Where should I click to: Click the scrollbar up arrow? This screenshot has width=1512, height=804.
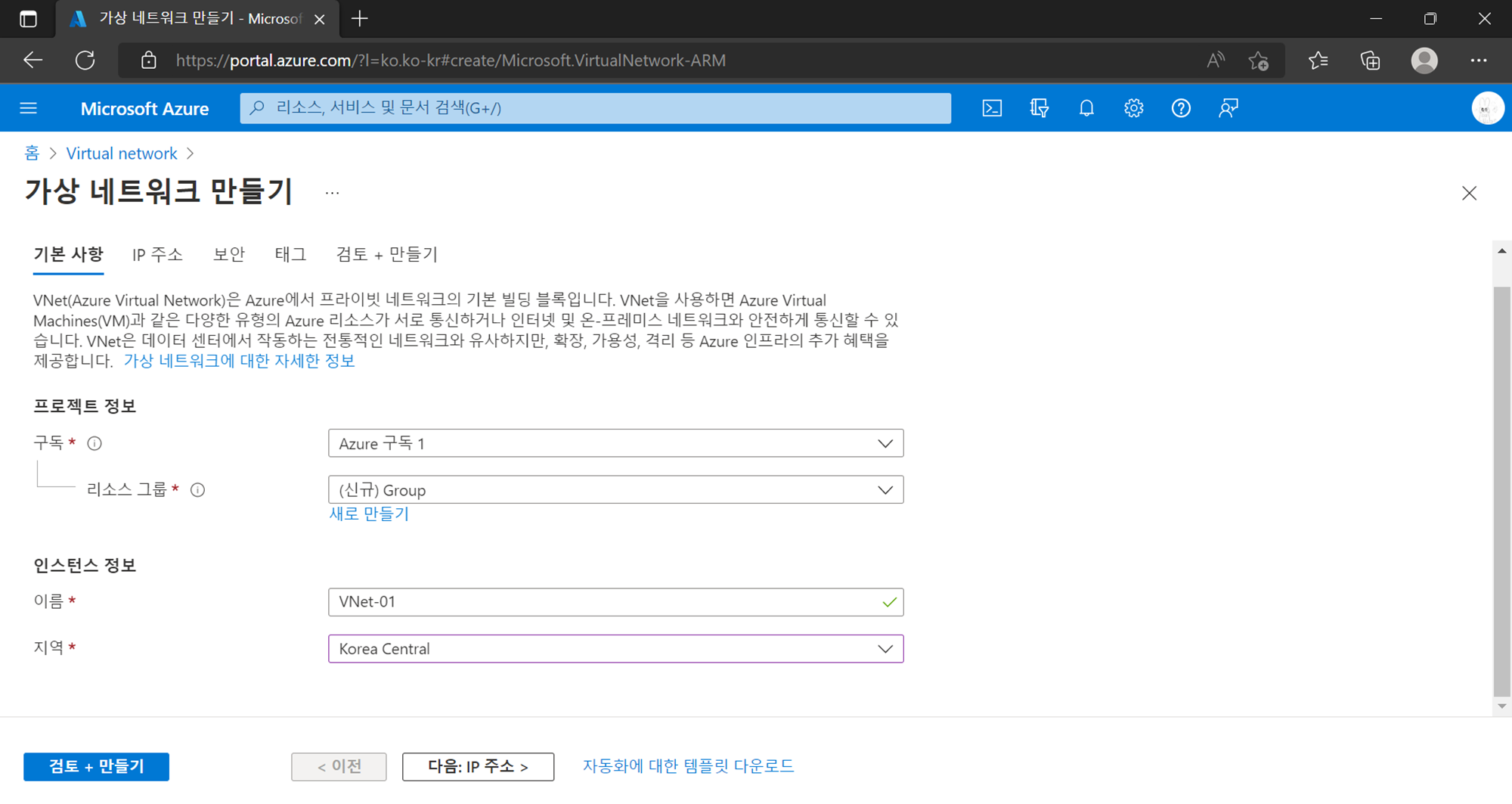pyautogui.click(x=1501, y=250)
